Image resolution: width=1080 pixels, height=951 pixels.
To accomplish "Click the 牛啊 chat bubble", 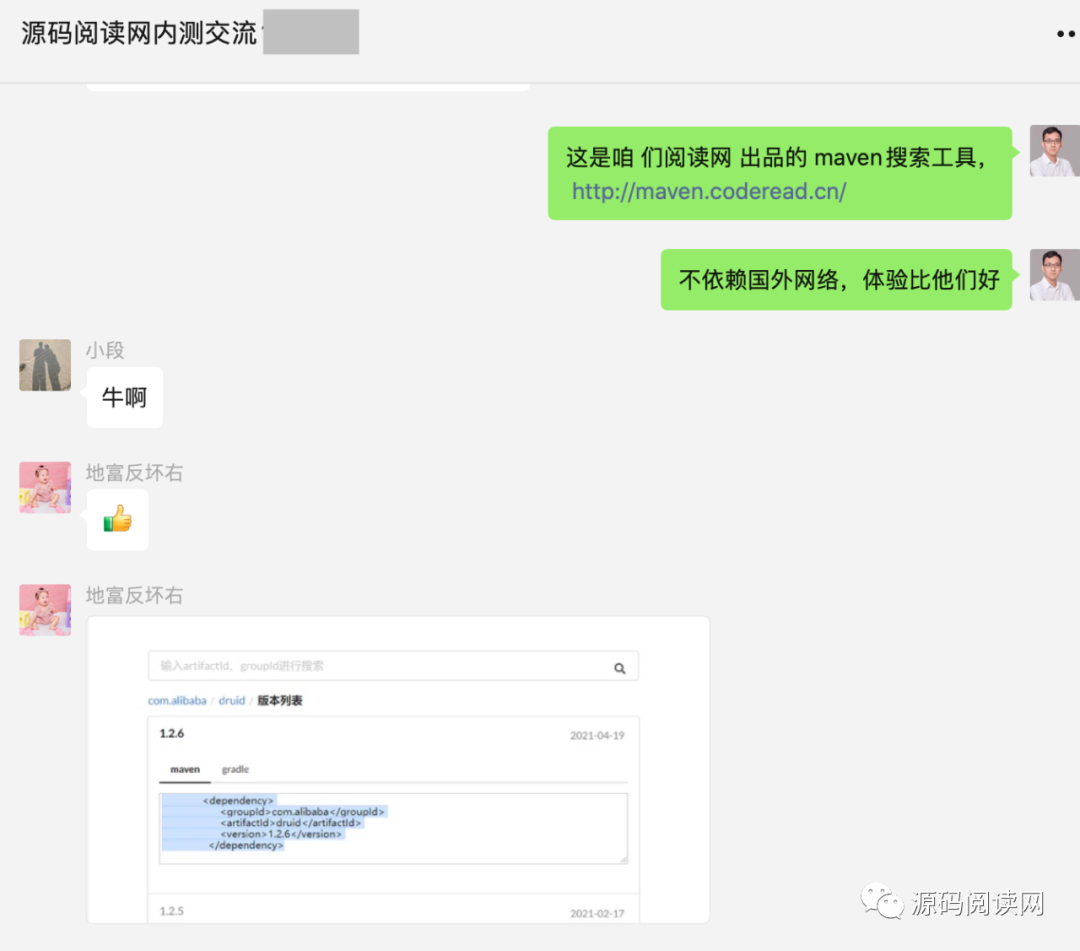I will (x=124, y=397).
